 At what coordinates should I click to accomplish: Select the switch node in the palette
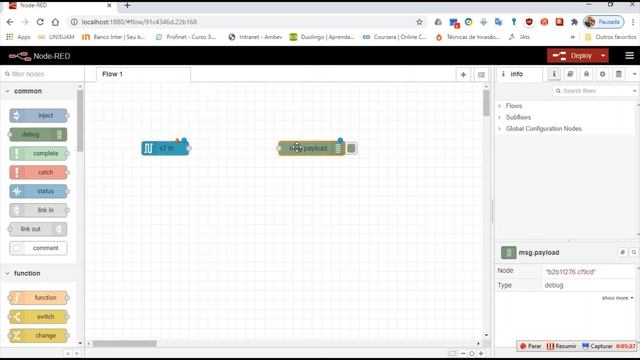pos(38,317)
